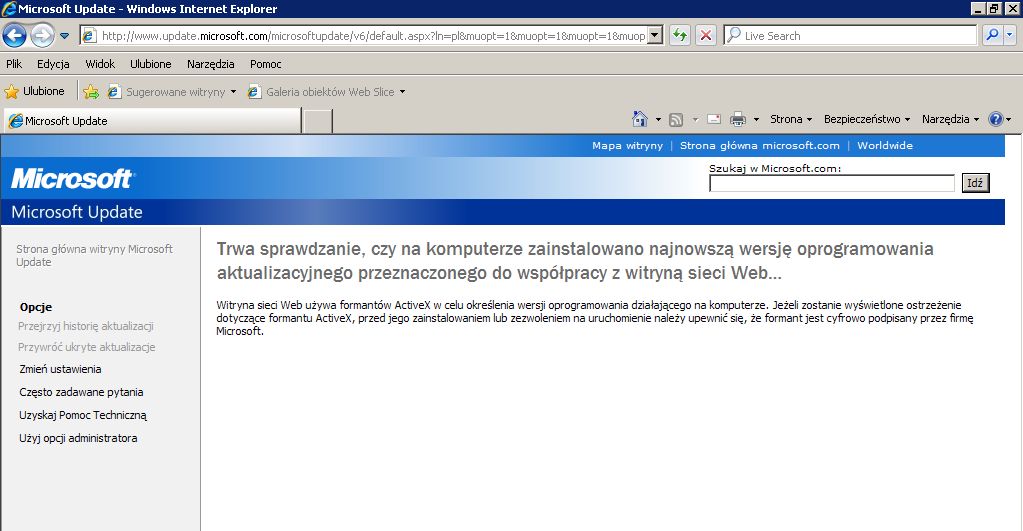Expand the Print dropdown arrow

756,119
